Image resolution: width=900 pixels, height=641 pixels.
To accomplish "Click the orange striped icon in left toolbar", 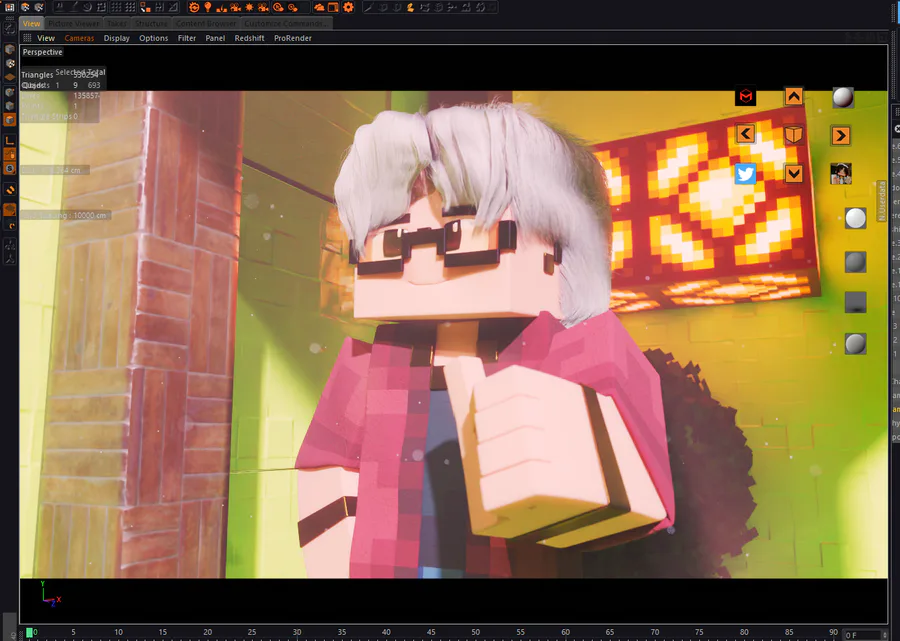I will pos(10,190).
